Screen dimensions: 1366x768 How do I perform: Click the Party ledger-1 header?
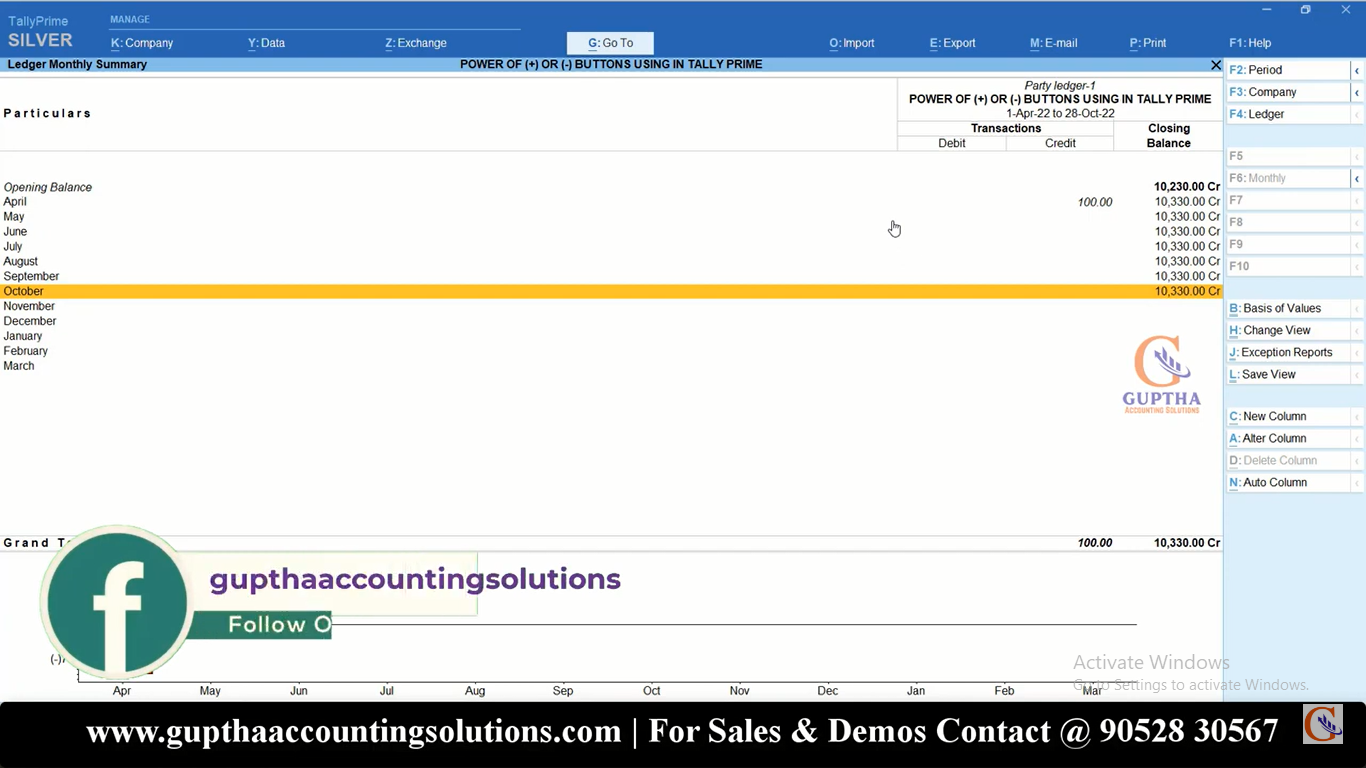(x=1060, y=86)
